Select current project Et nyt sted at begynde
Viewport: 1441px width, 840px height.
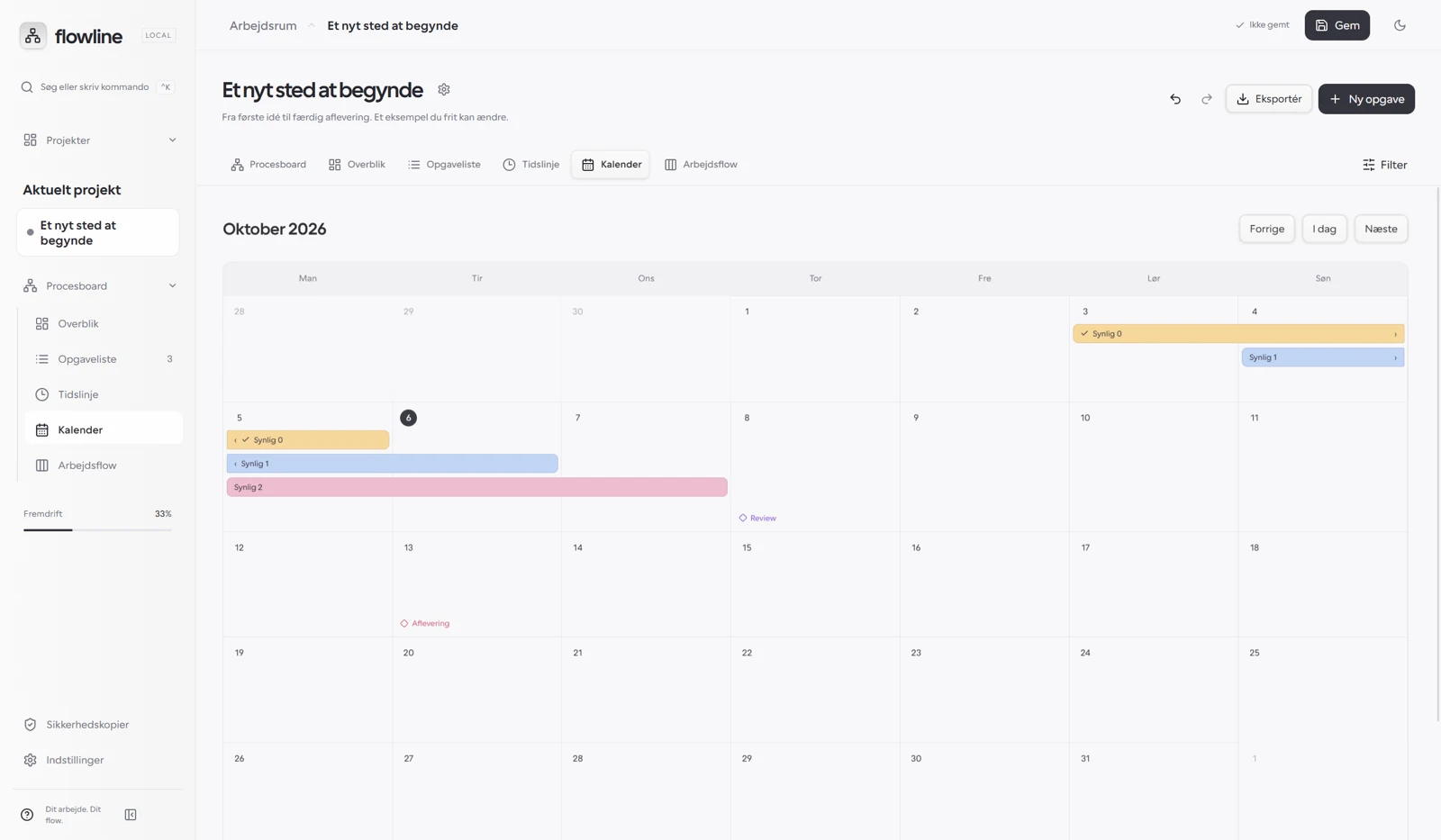98,233
